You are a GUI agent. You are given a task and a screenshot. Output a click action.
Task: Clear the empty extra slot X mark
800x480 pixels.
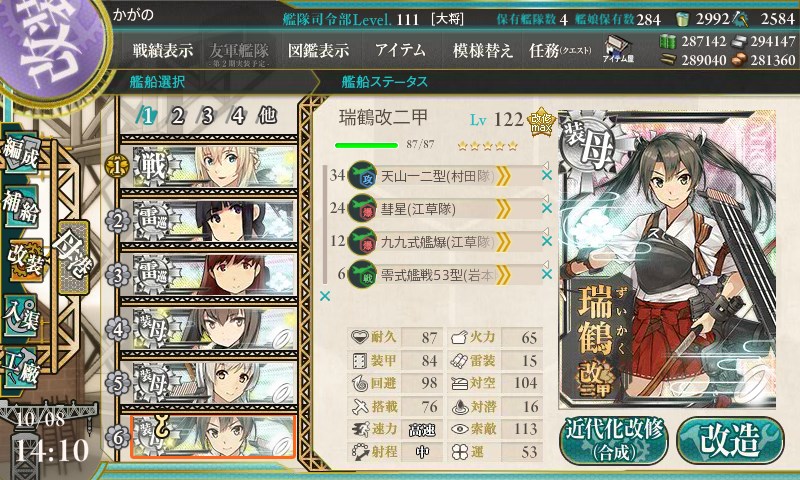pos(324,296)
